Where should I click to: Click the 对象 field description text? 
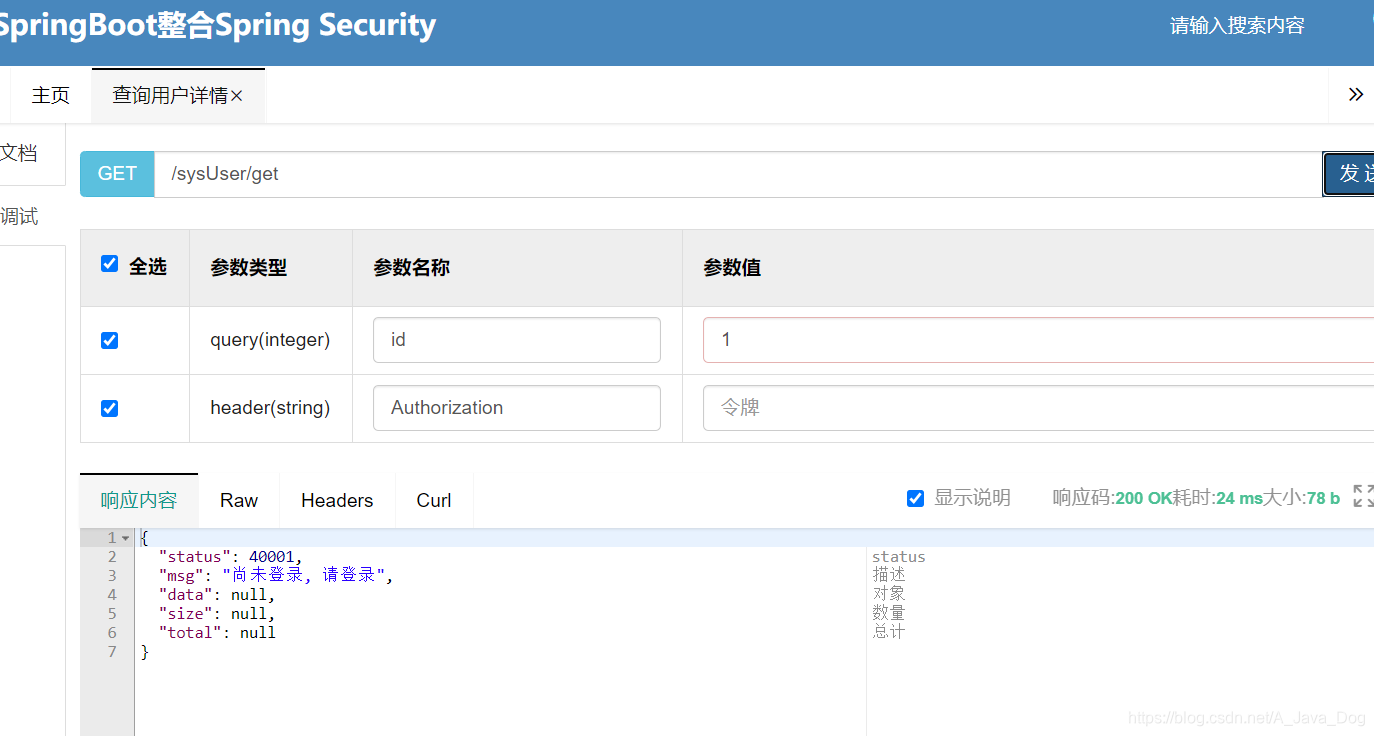click(889, 594)
